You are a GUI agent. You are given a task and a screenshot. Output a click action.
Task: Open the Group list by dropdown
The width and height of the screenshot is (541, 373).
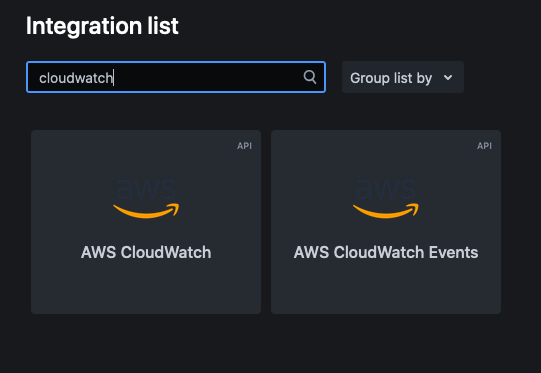tap(403, 77)
